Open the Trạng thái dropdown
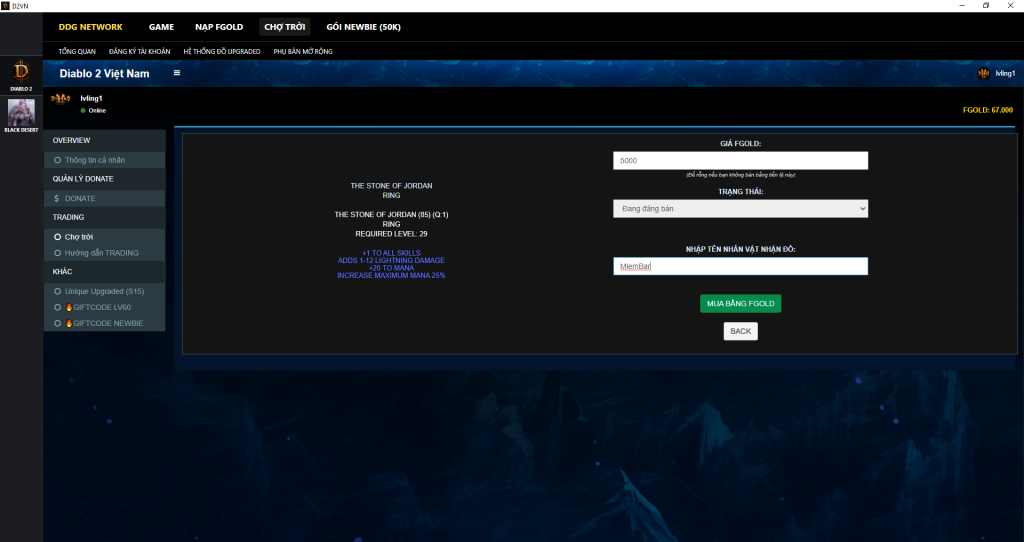1024x542 pixels. pos(741,208)
